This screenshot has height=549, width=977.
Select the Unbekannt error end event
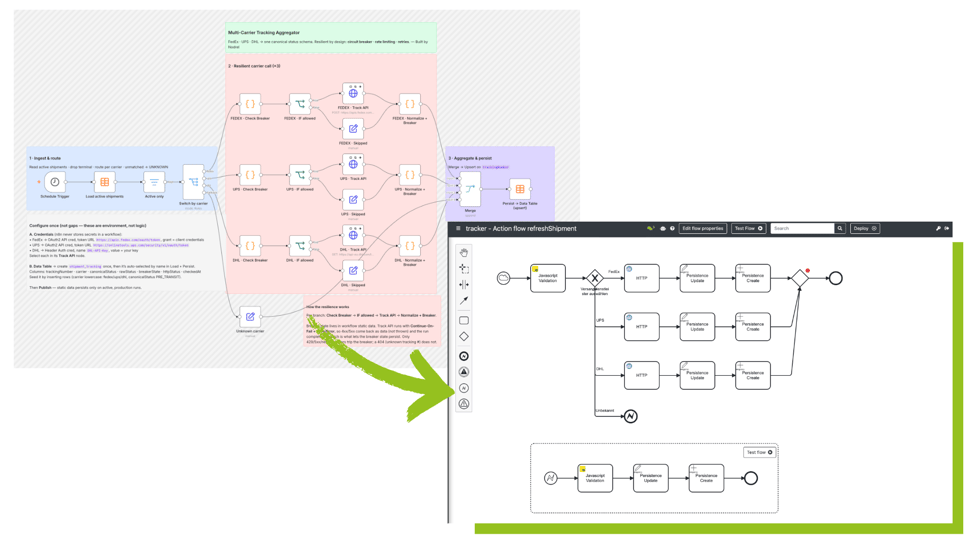pyautogui.click(x=631, y=416)
